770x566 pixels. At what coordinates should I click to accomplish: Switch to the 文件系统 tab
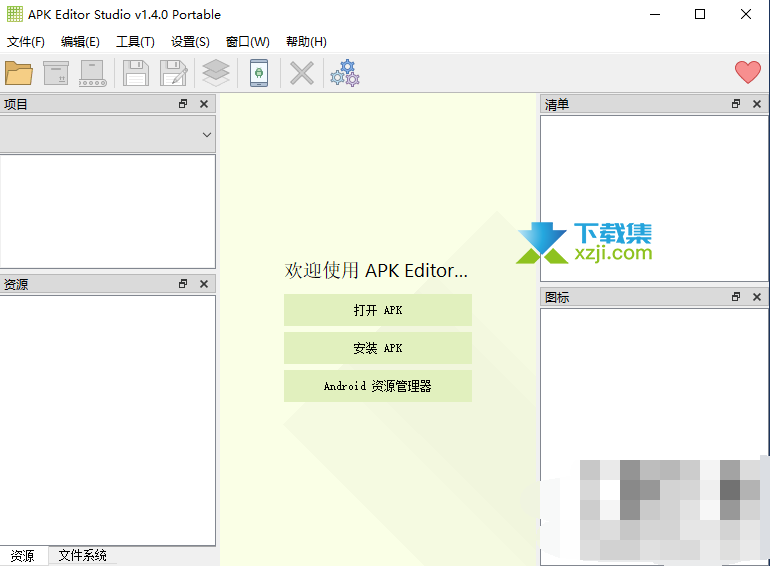click(x=82, y=556)
